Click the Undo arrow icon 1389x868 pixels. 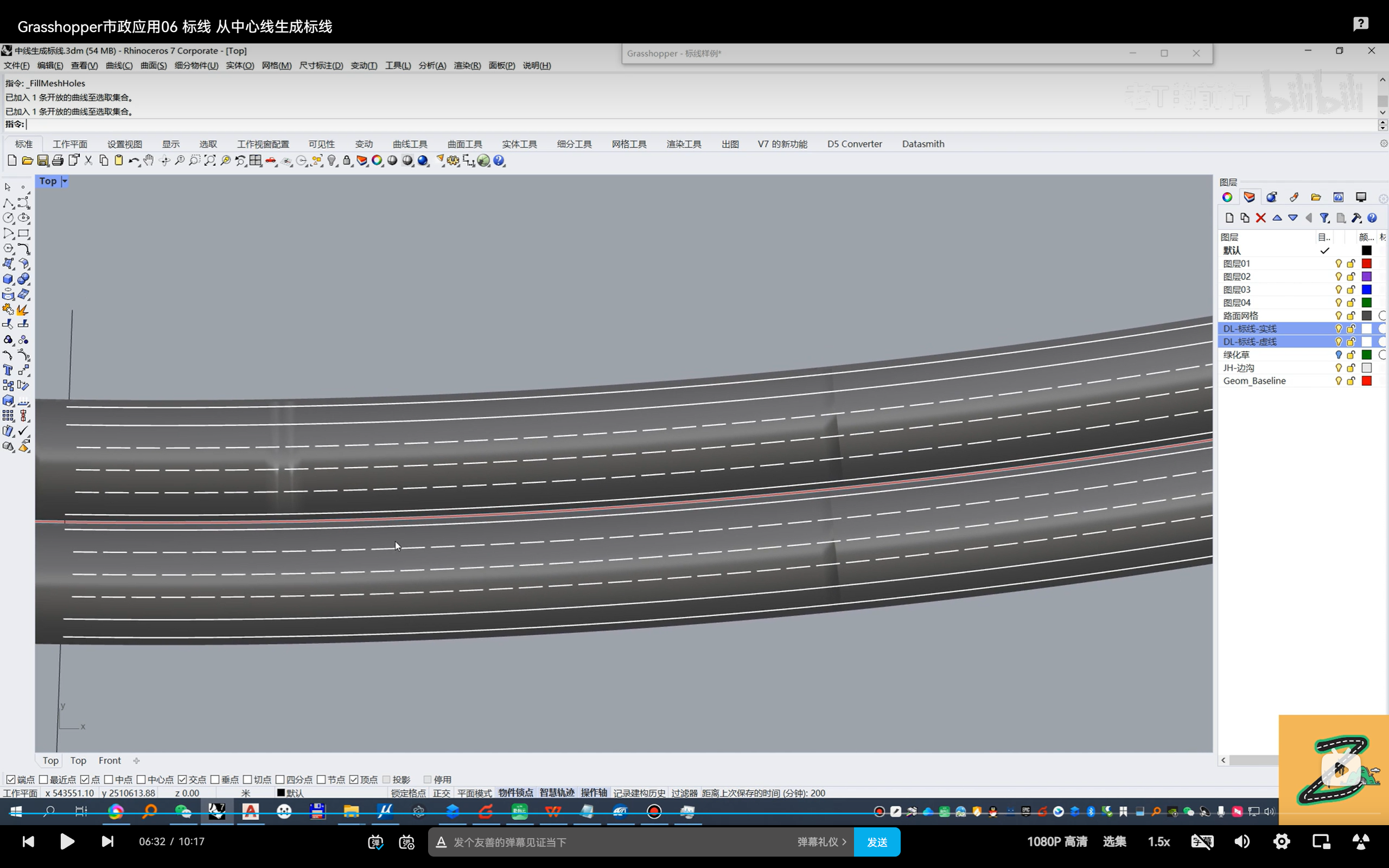pos(132,161)
